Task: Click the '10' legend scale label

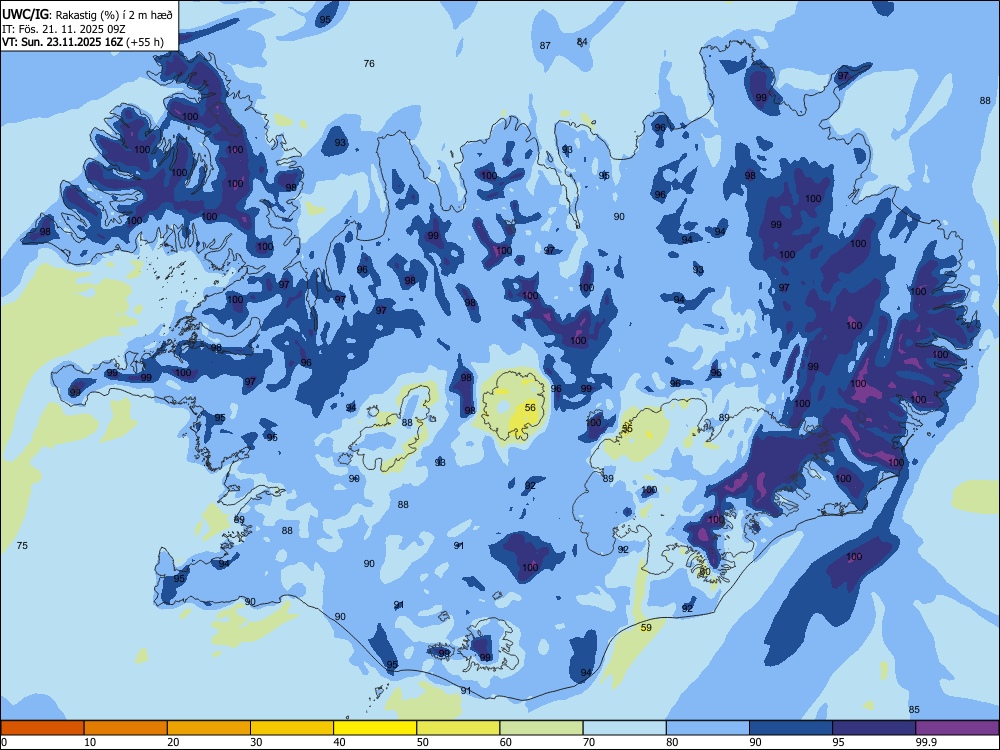Action: click(x=90, y=742)
